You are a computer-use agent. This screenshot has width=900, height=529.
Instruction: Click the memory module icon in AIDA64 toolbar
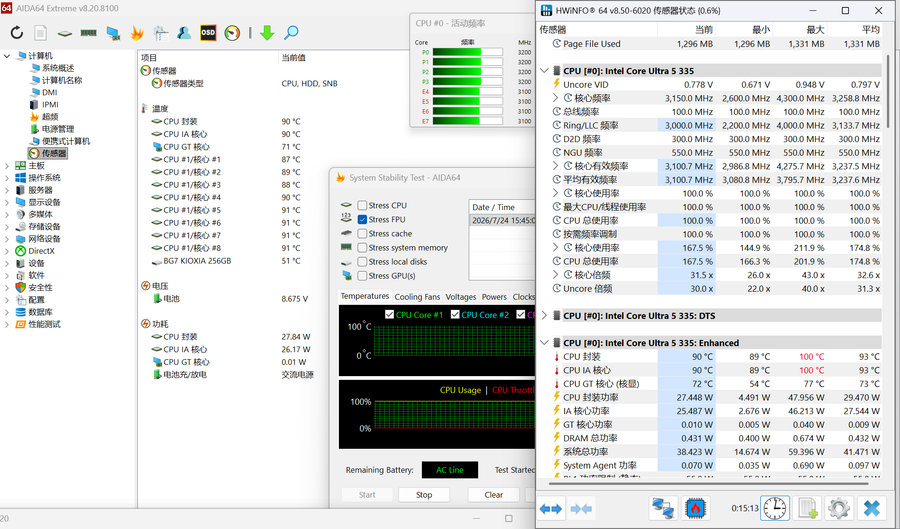88,33
